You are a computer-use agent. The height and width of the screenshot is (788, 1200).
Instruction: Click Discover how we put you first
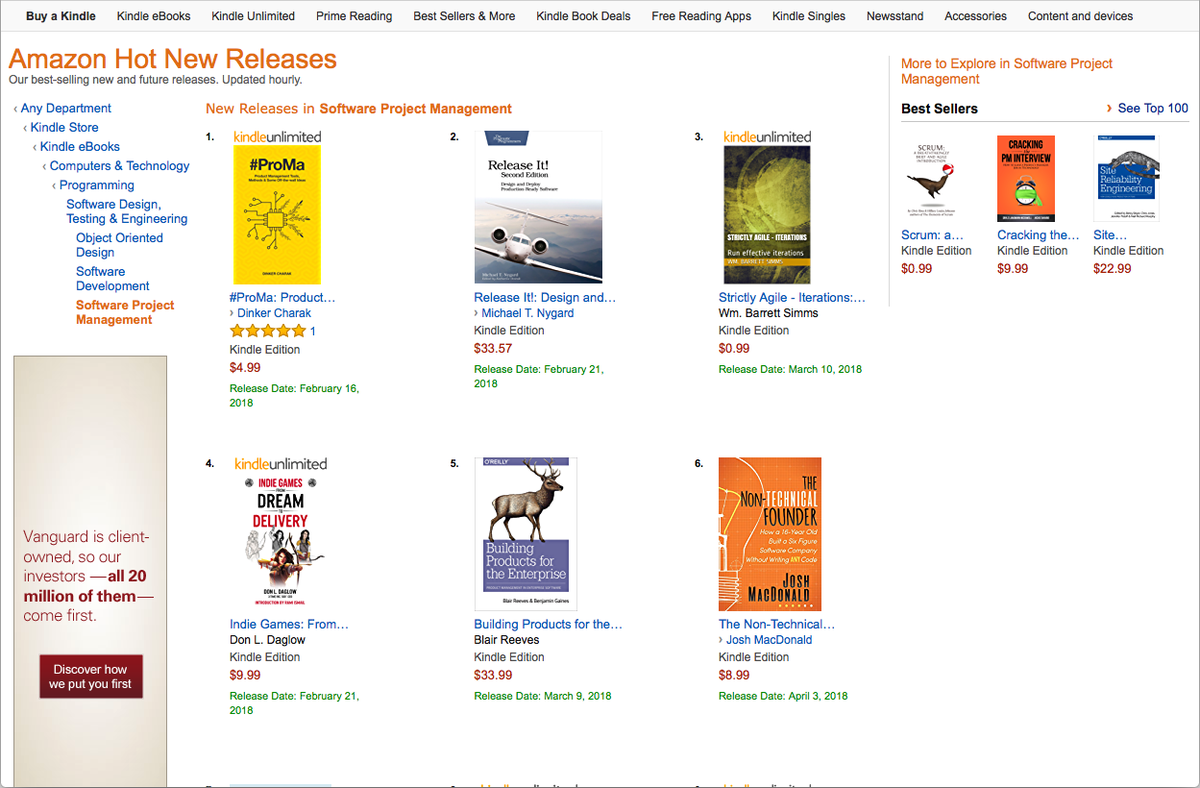91,676
